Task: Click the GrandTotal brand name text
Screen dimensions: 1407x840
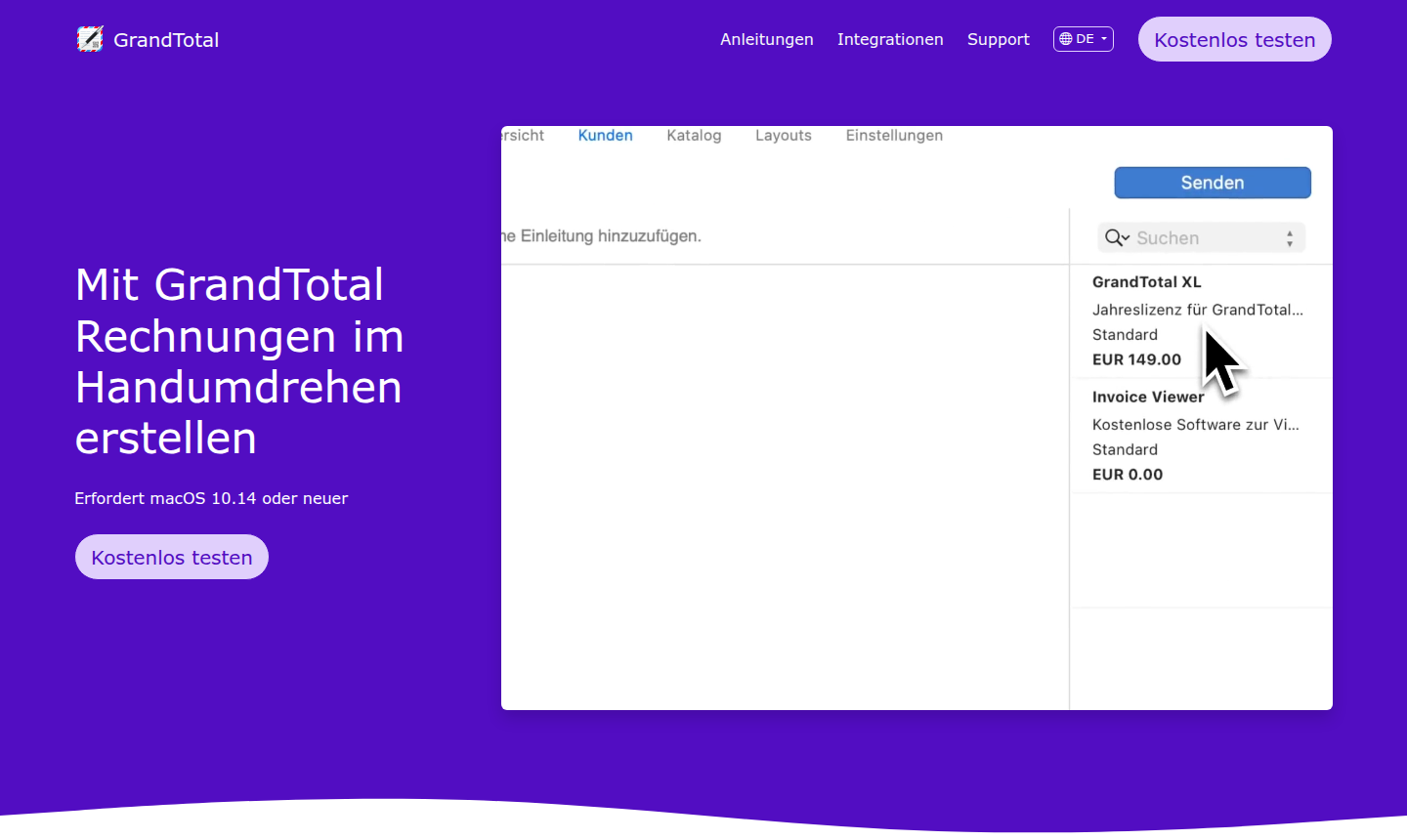Action: point(166,40)
